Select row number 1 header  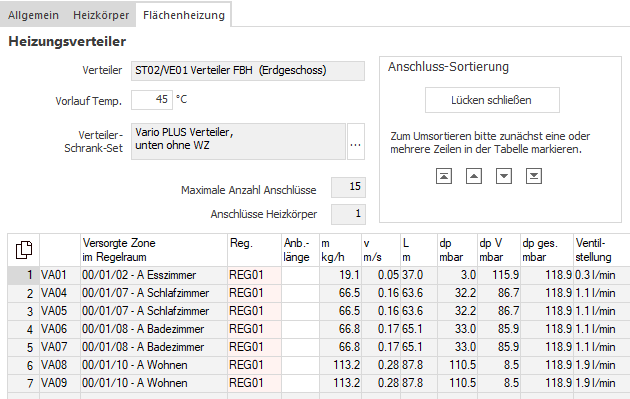coord(23,275)
